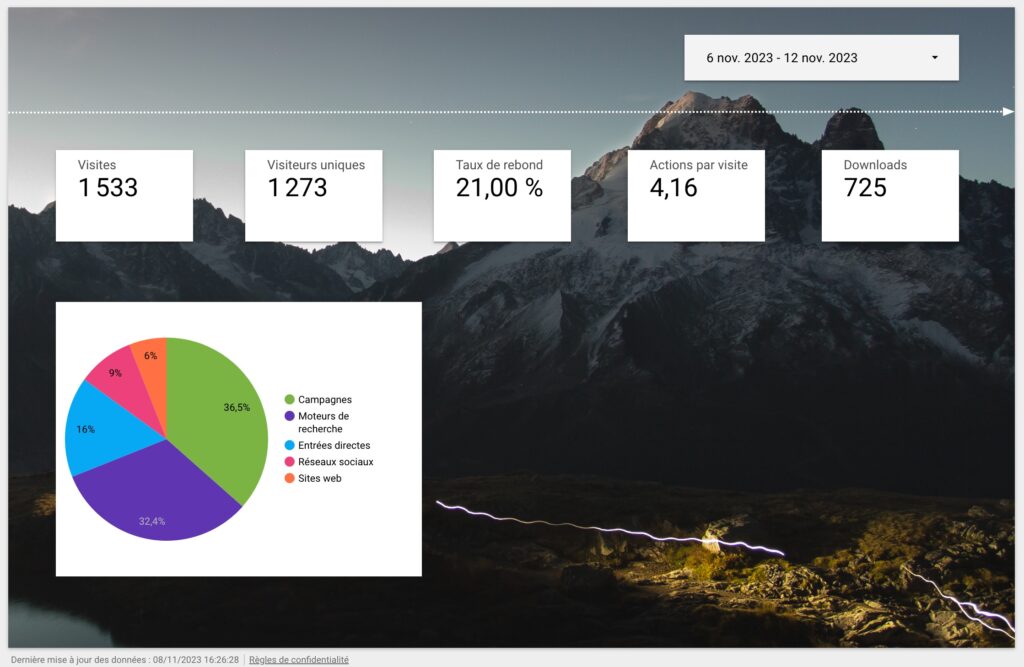Viewport: 1024px width, 667px height.
Task: Click the Downloads scorecard showing 725
Action: coord(890,195)
